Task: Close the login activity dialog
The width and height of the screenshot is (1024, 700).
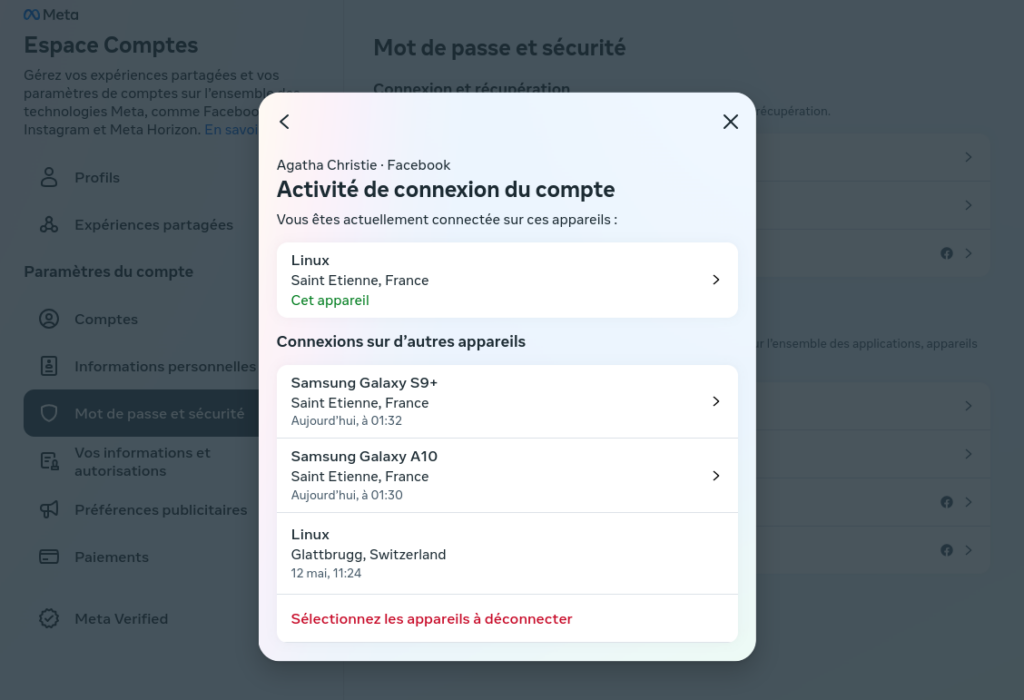Action: click(730, 121)
